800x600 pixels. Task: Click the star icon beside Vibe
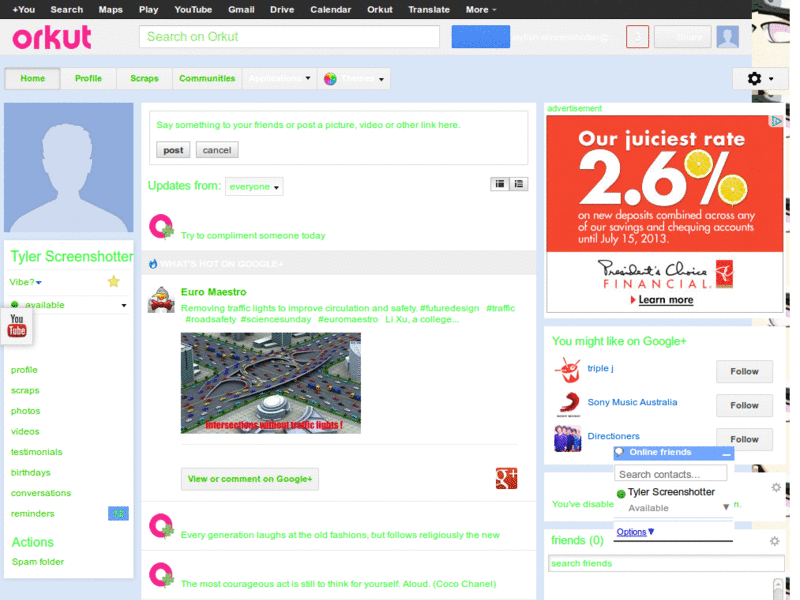(113, 281)
